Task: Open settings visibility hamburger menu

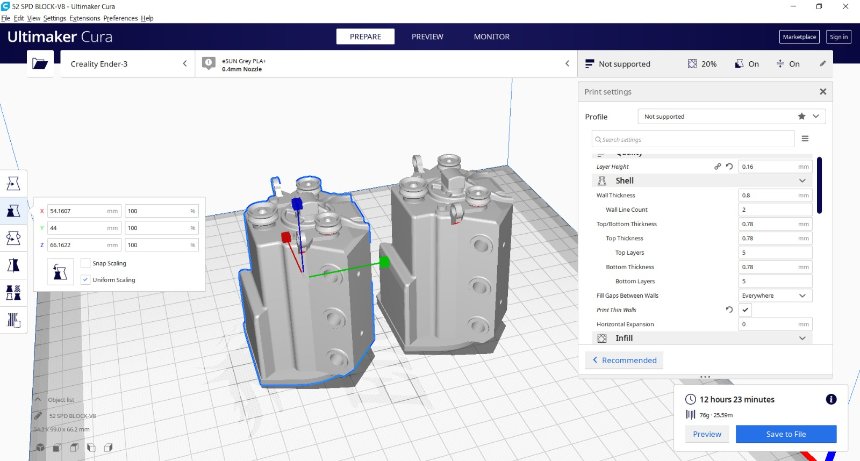Action: [805, 139]
